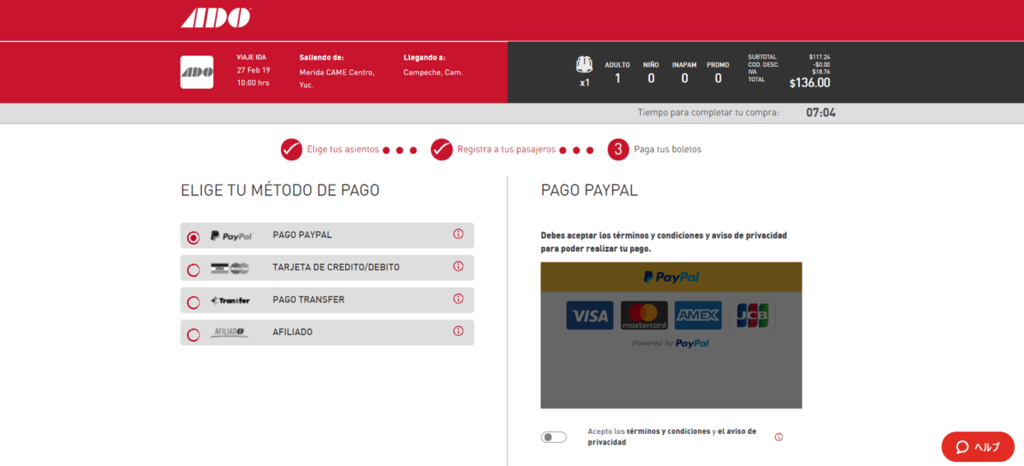
Task: Click step 1 checkmark Elige tus asientos
Action: tap(291, 149)
